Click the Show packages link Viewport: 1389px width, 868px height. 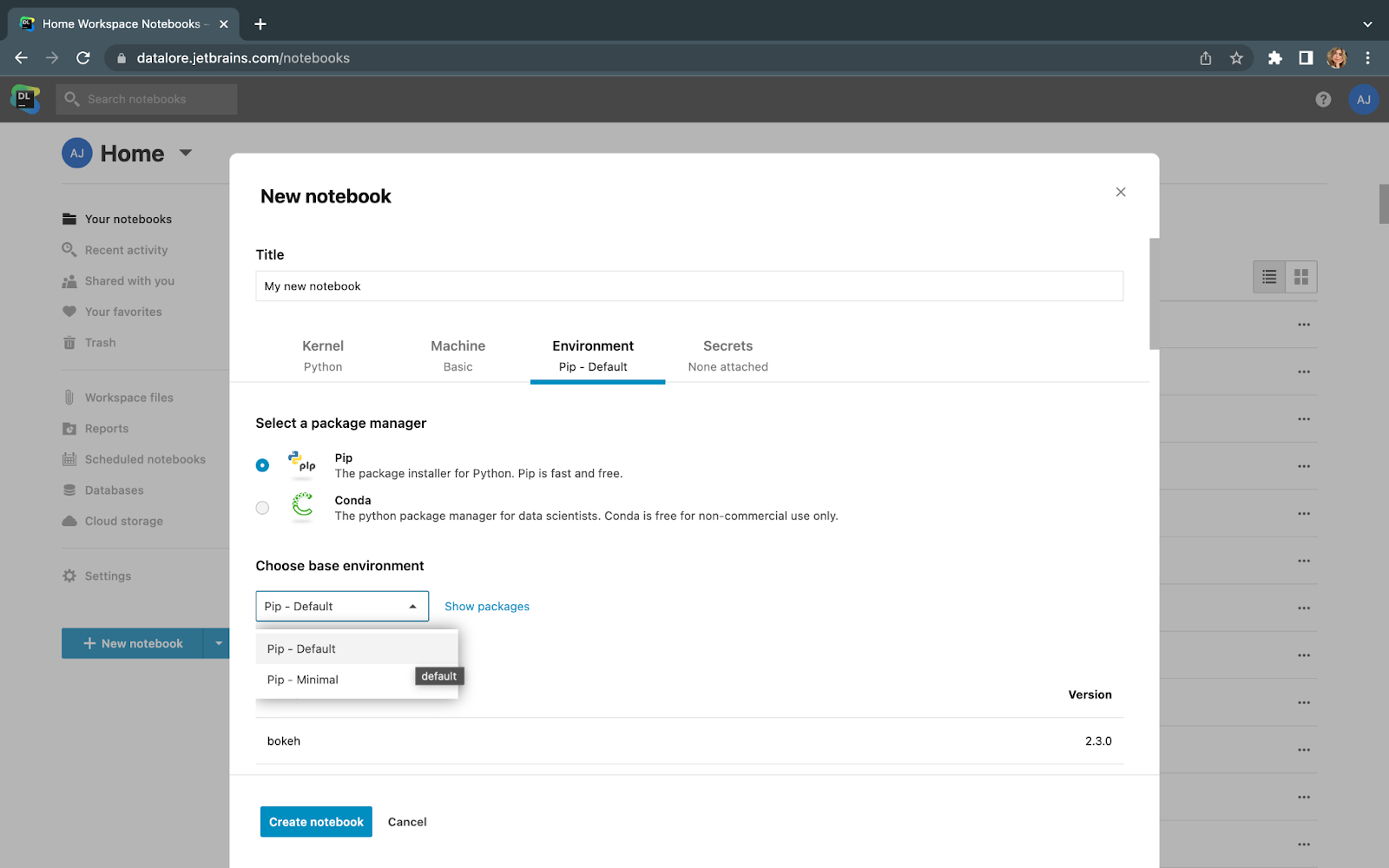486,606
